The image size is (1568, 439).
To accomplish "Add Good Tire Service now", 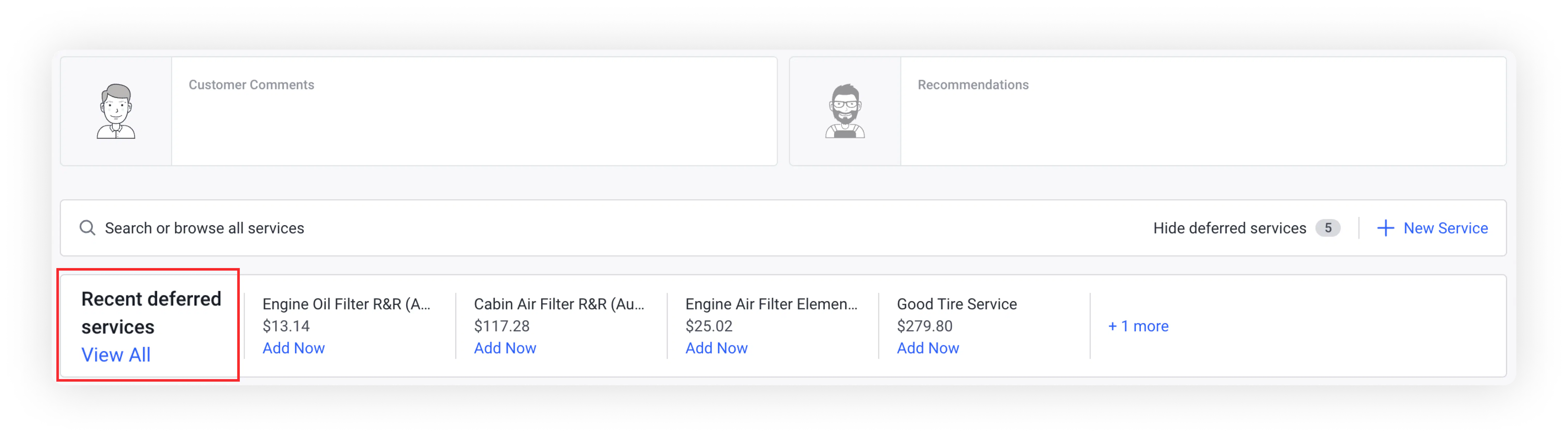I will pyautogui.click(x=928, y=348).
